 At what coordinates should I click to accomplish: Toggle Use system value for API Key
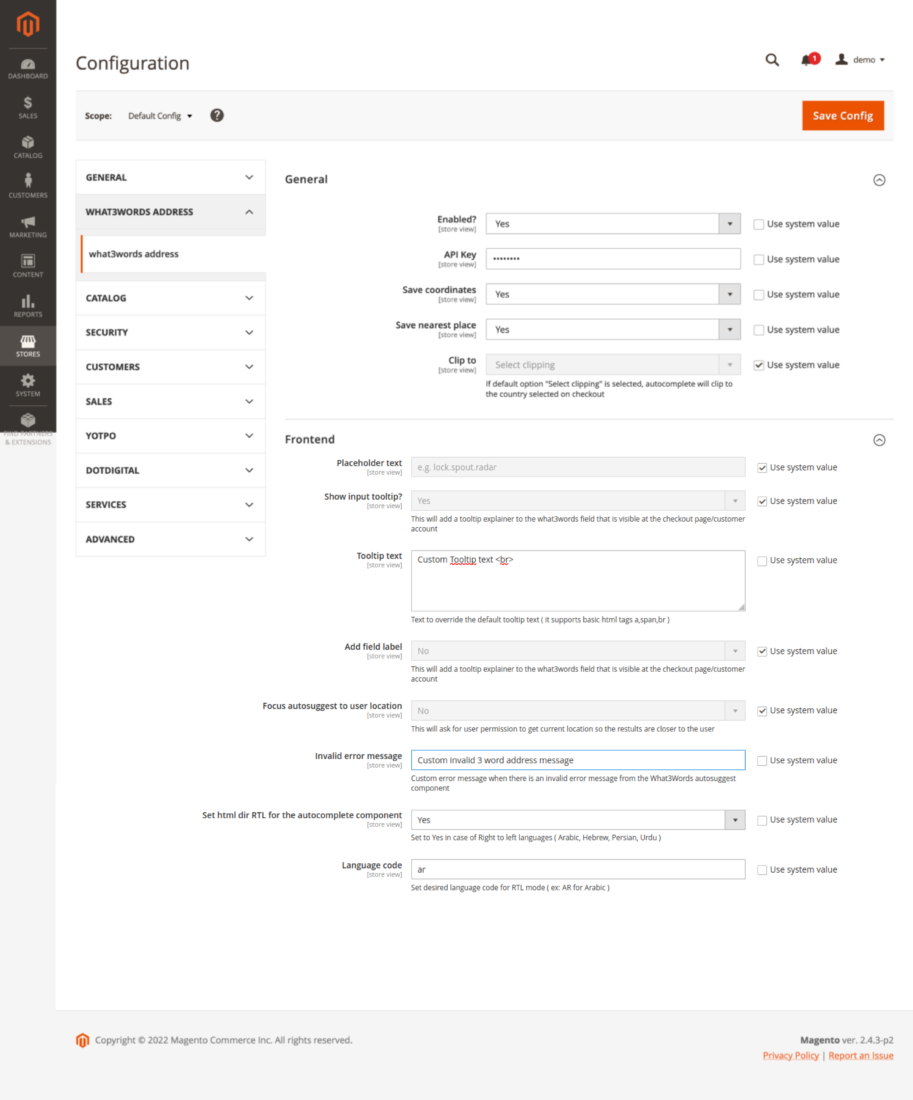759,260
